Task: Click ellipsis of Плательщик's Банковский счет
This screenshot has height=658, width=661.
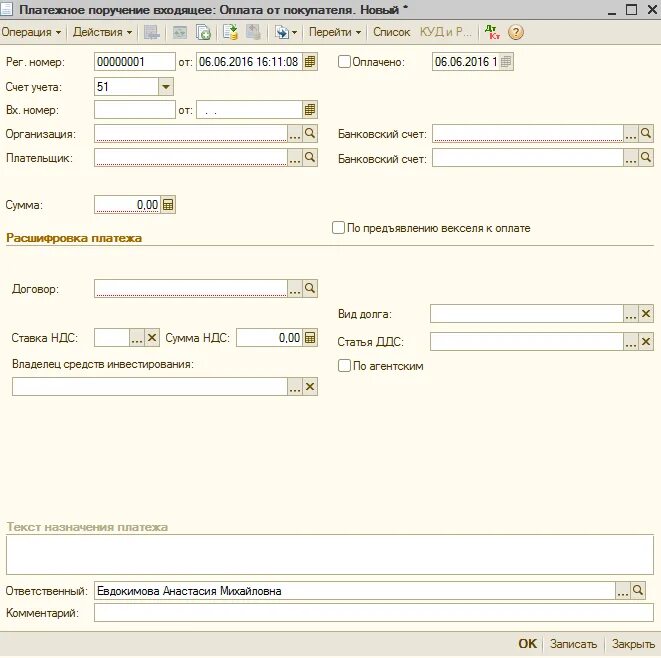Action: point(631,158)
